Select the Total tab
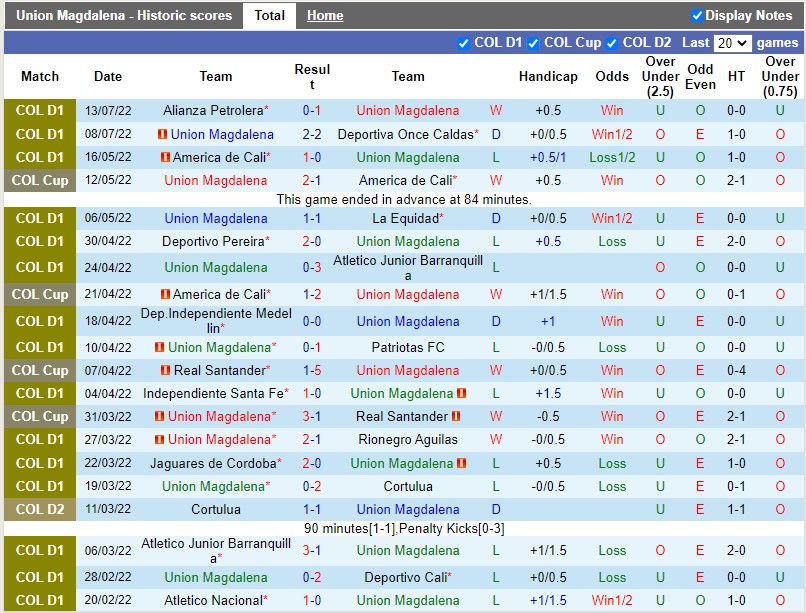Viewport: 806px width, 613px height. (269, 15)
